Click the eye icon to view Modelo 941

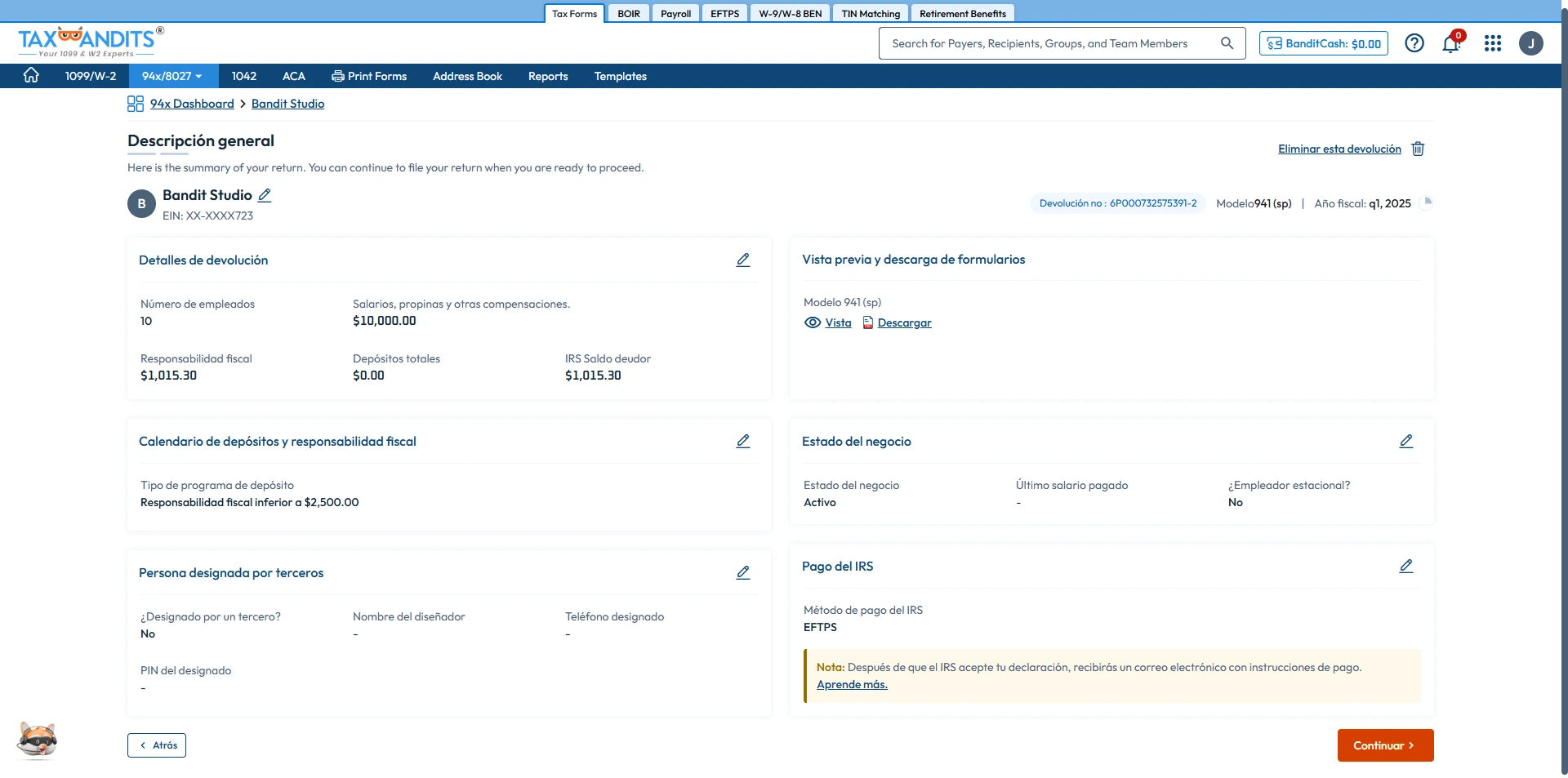[x=813, y=322]
